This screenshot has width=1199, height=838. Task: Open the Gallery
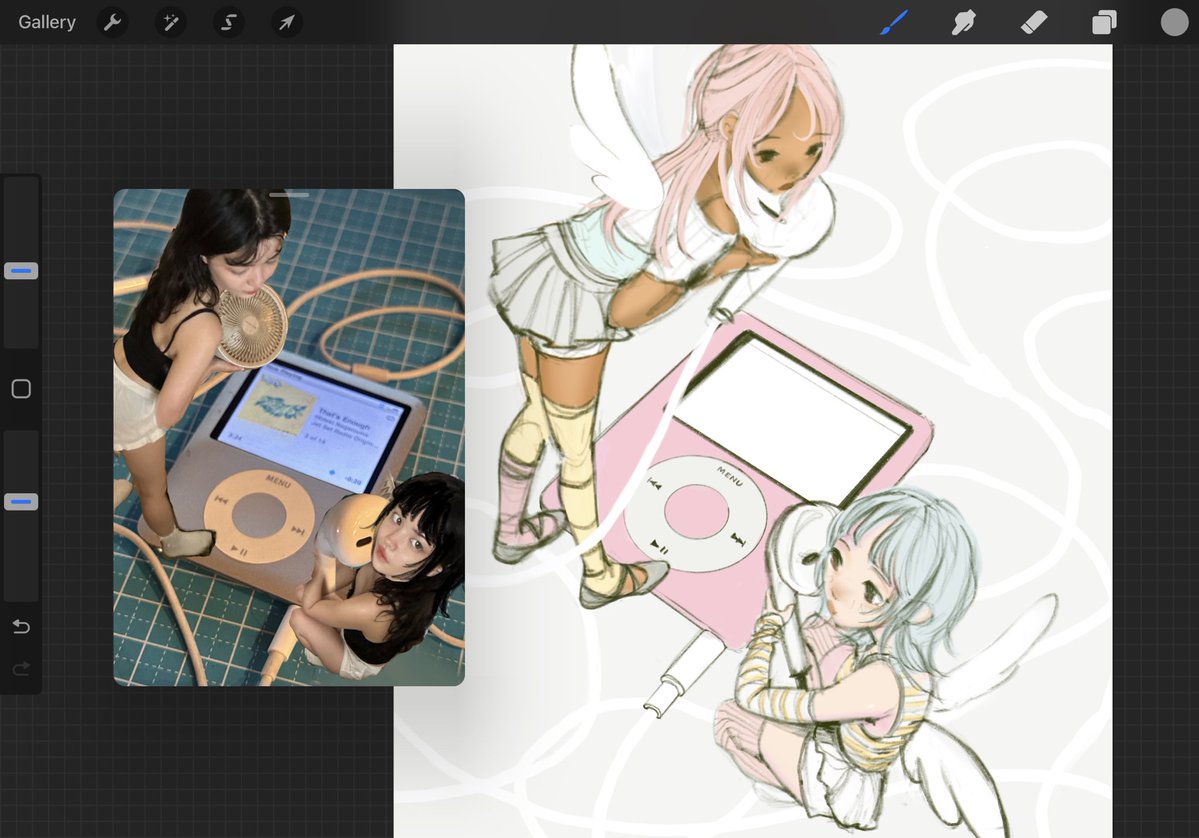click(x=47, y=22)
